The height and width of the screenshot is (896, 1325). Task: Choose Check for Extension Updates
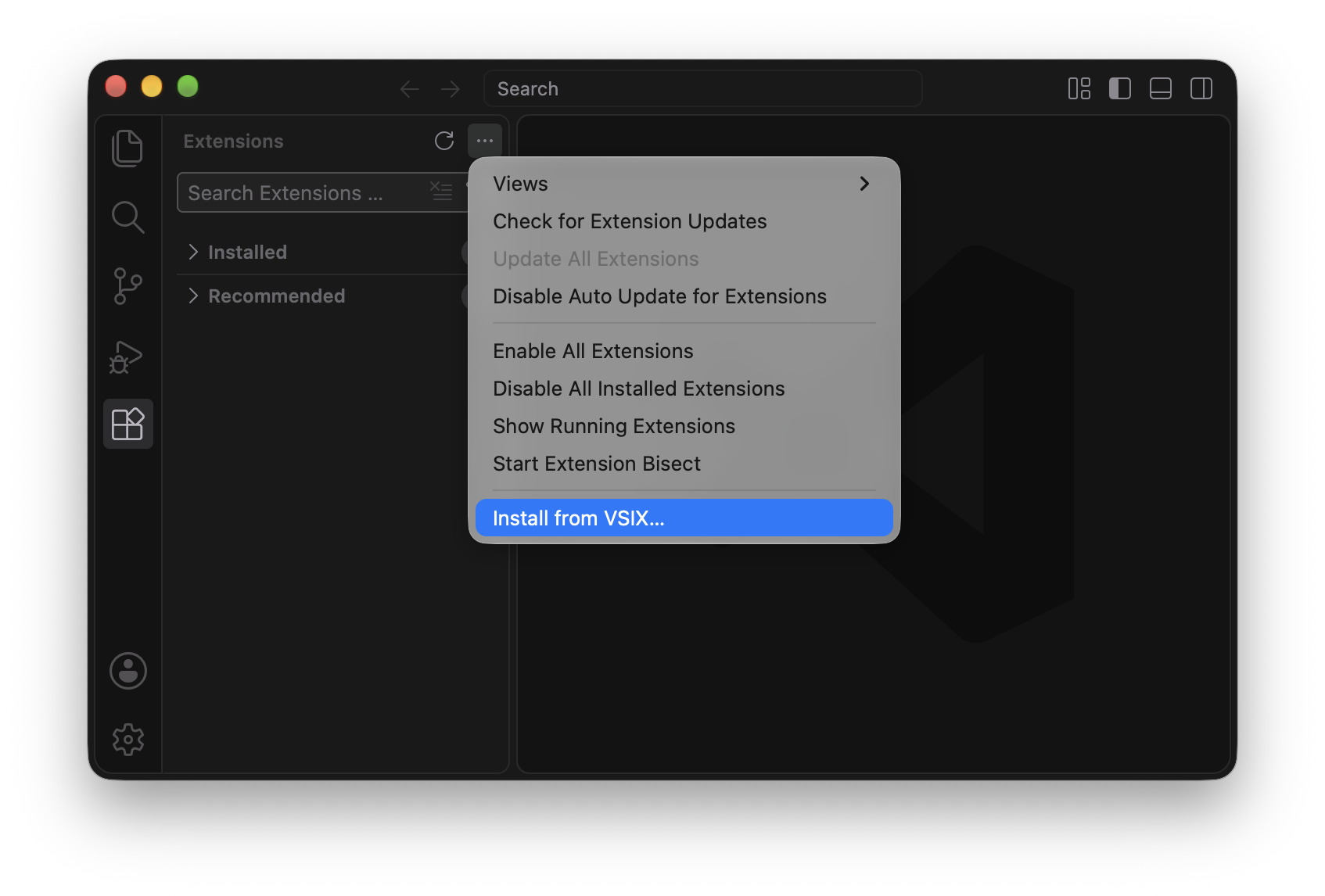coord(684,221)
